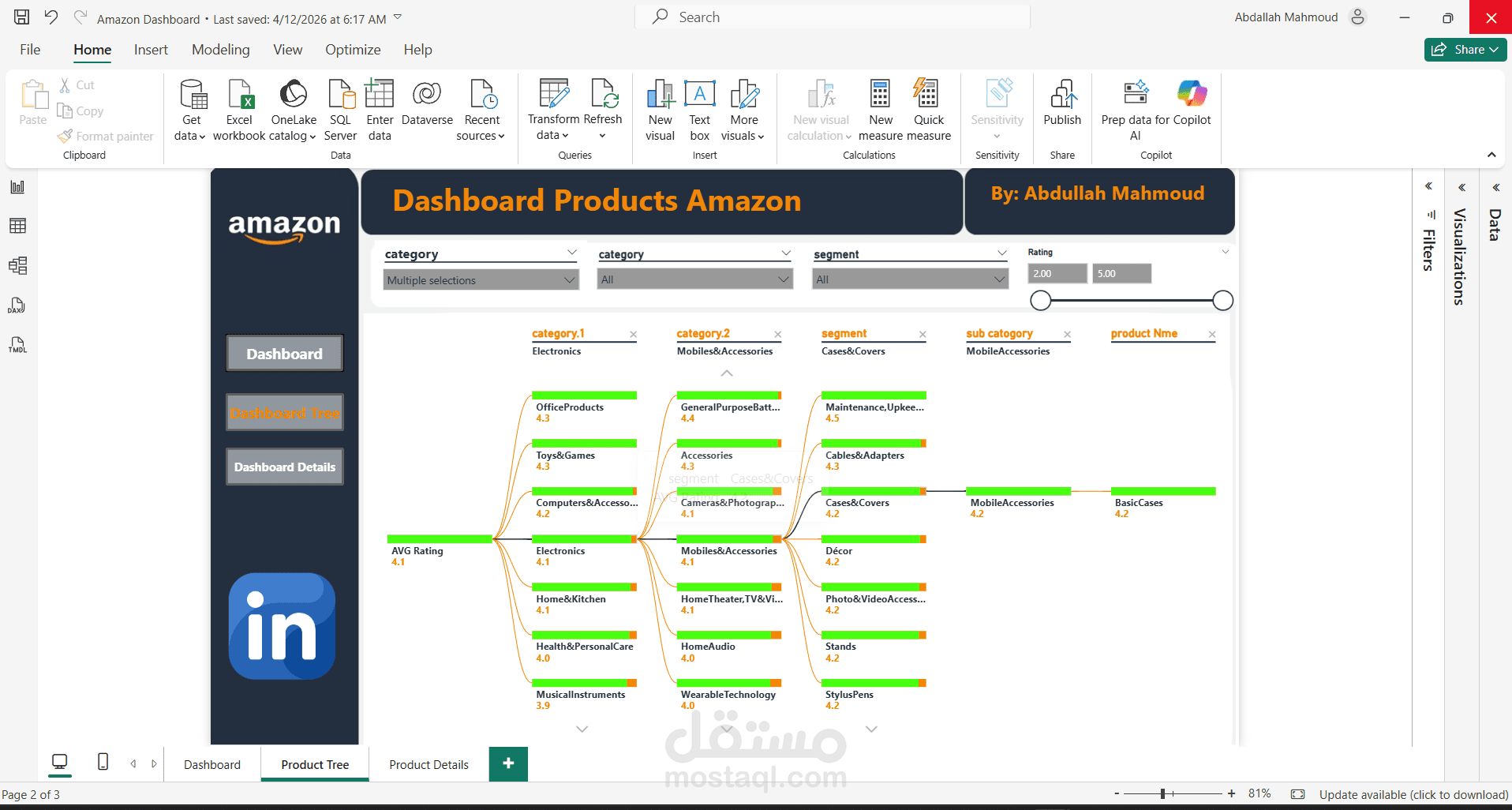Click the Dashboard Tree navigation button
Image resolution: width=1512 pixels, height=810 pixels.
(284, 413)
